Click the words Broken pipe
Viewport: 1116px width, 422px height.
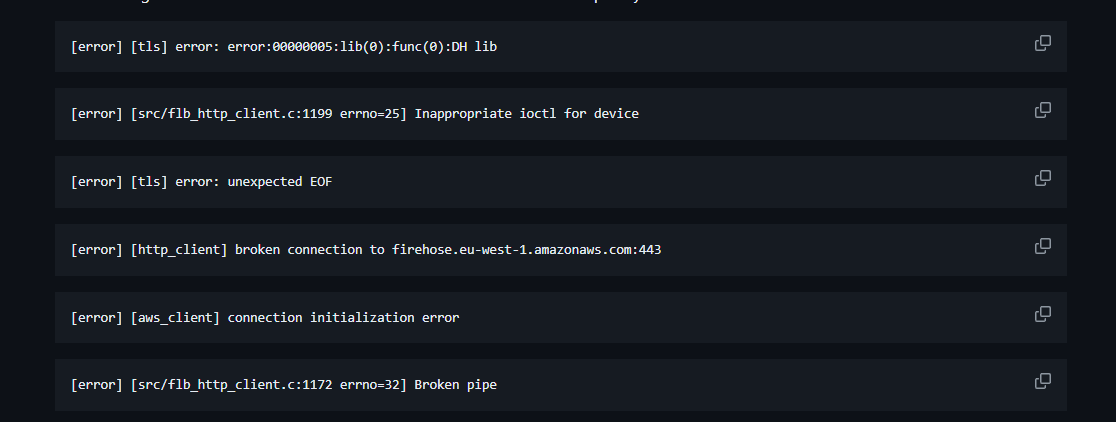click(456, 385)
